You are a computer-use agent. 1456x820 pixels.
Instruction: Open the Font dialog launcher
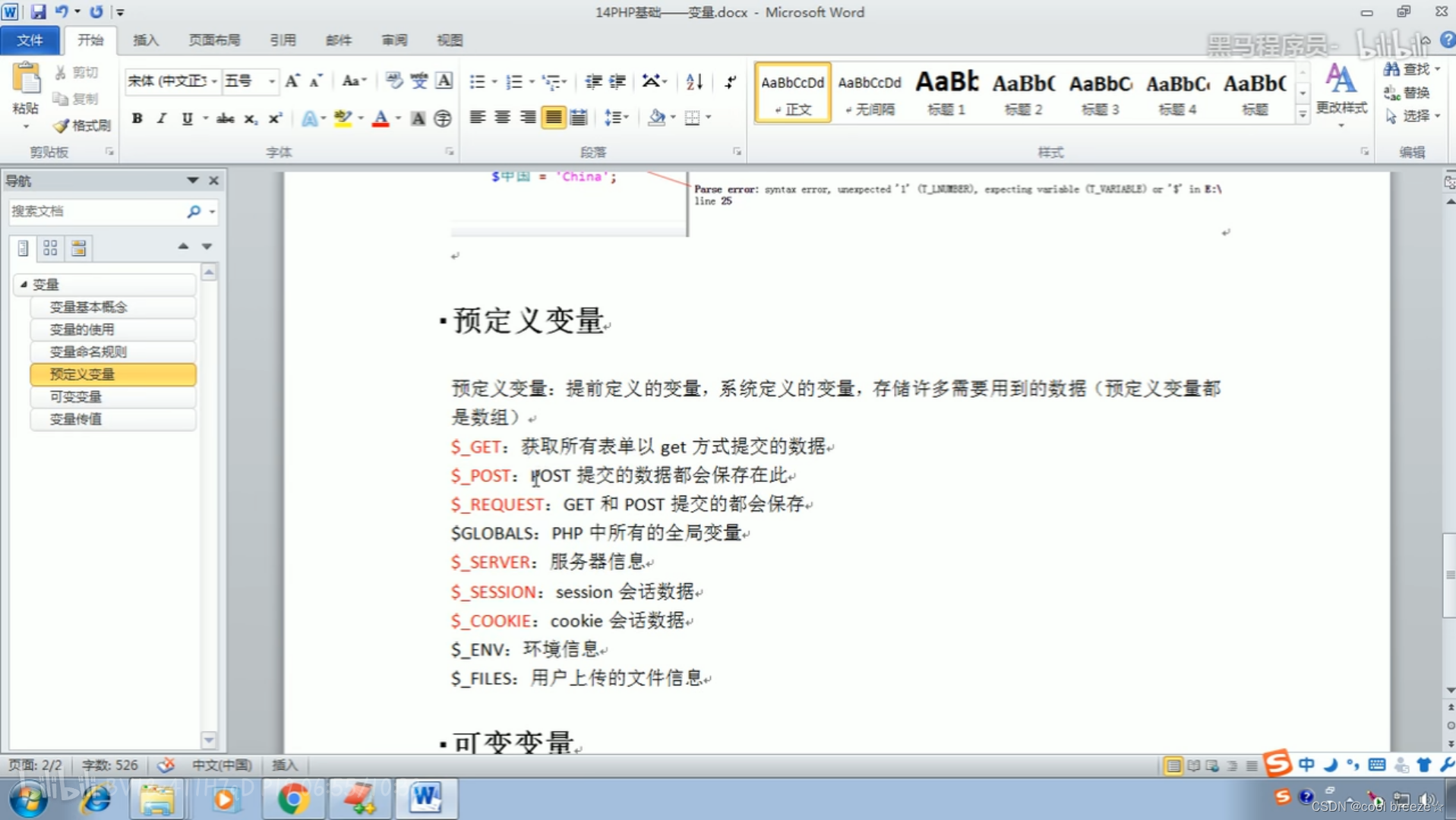point(450,152)
